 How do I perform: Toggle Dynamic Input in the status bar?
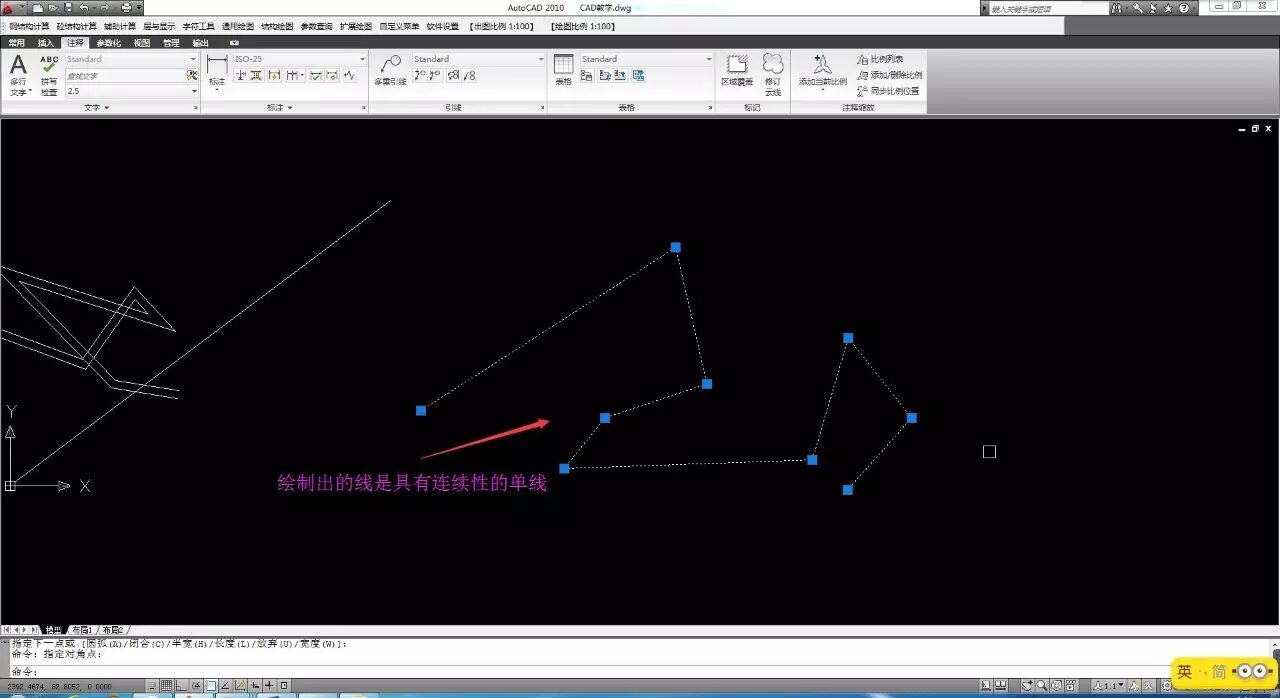[x=255, y=685]
